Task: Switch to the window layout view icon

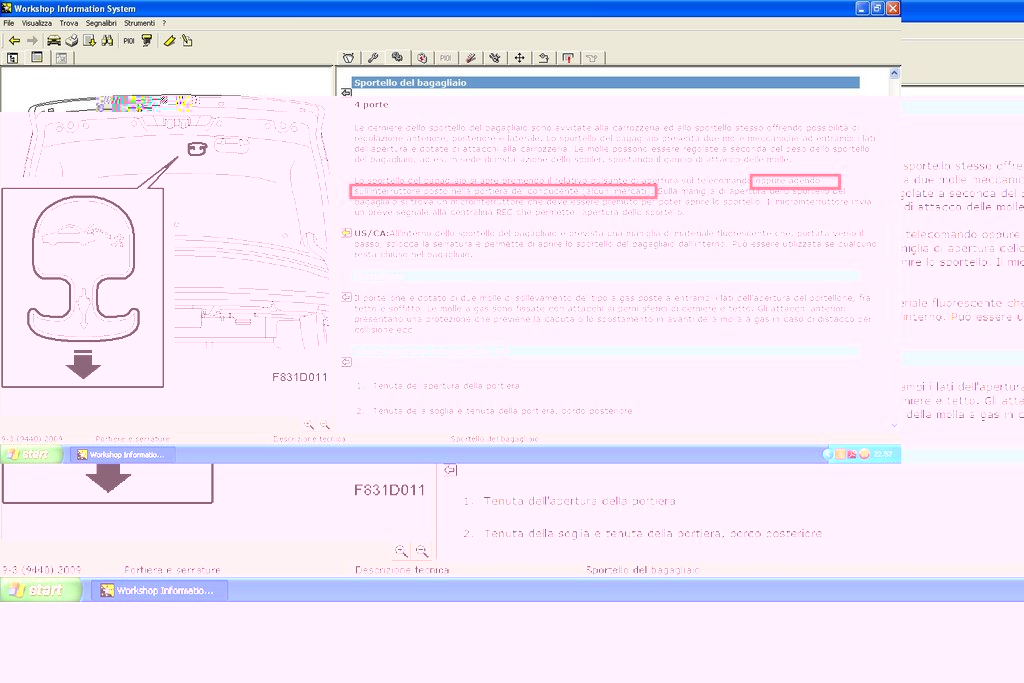Action: click(x=37, y=57)
